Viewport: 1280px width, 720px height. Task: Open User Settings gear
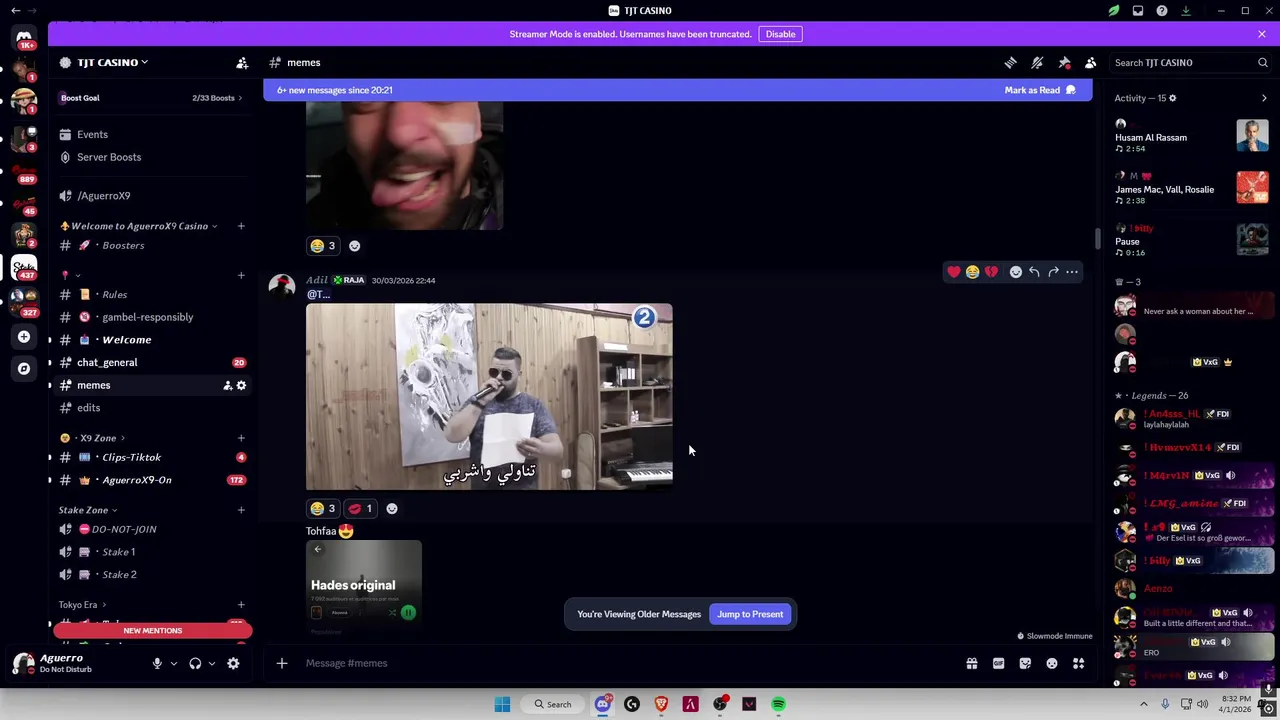click(x=233, y=663)
